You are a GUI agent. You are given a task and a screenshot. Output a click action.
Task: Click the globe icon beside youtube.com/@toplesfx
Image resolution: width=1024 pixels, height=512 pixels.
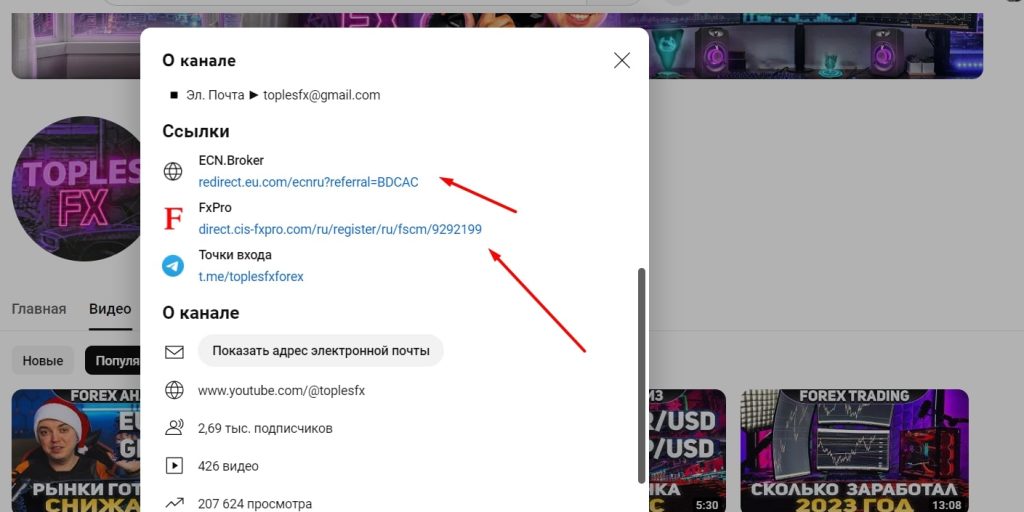pyautogui.click(x=174, y=391)
